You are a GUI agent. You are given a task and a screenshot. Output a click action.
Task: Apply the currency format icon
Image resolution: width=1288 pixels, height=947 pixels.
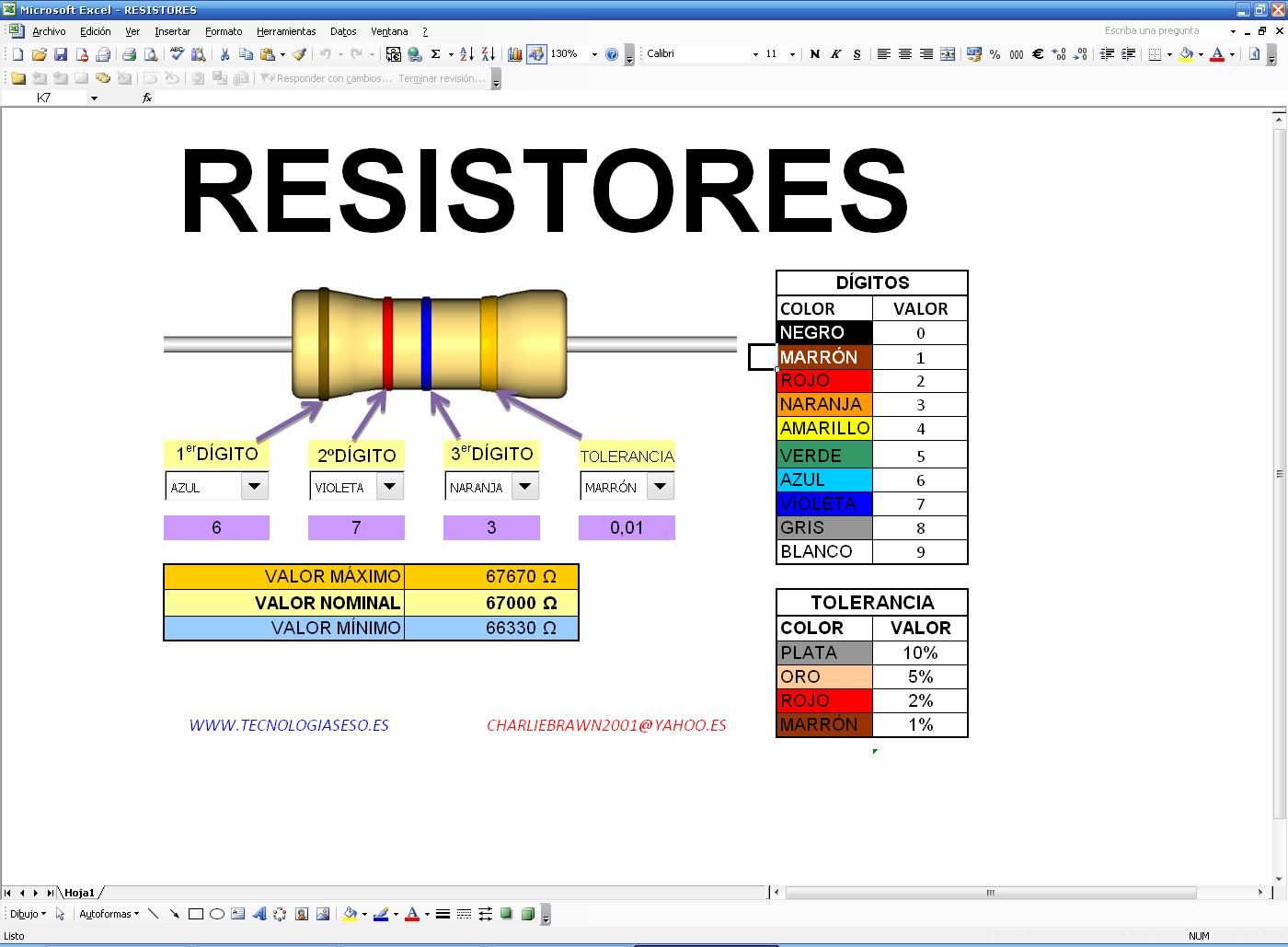click(x=974, y=55)
